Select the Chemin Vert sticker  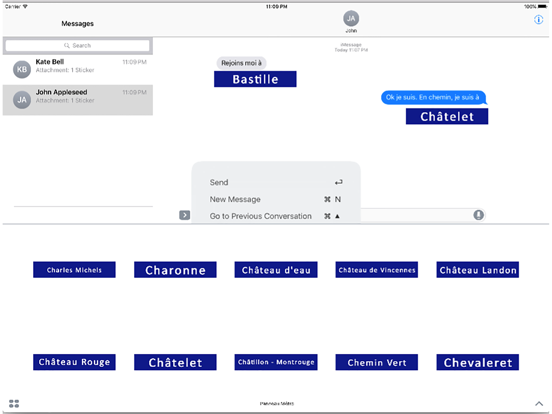[377, 362]
